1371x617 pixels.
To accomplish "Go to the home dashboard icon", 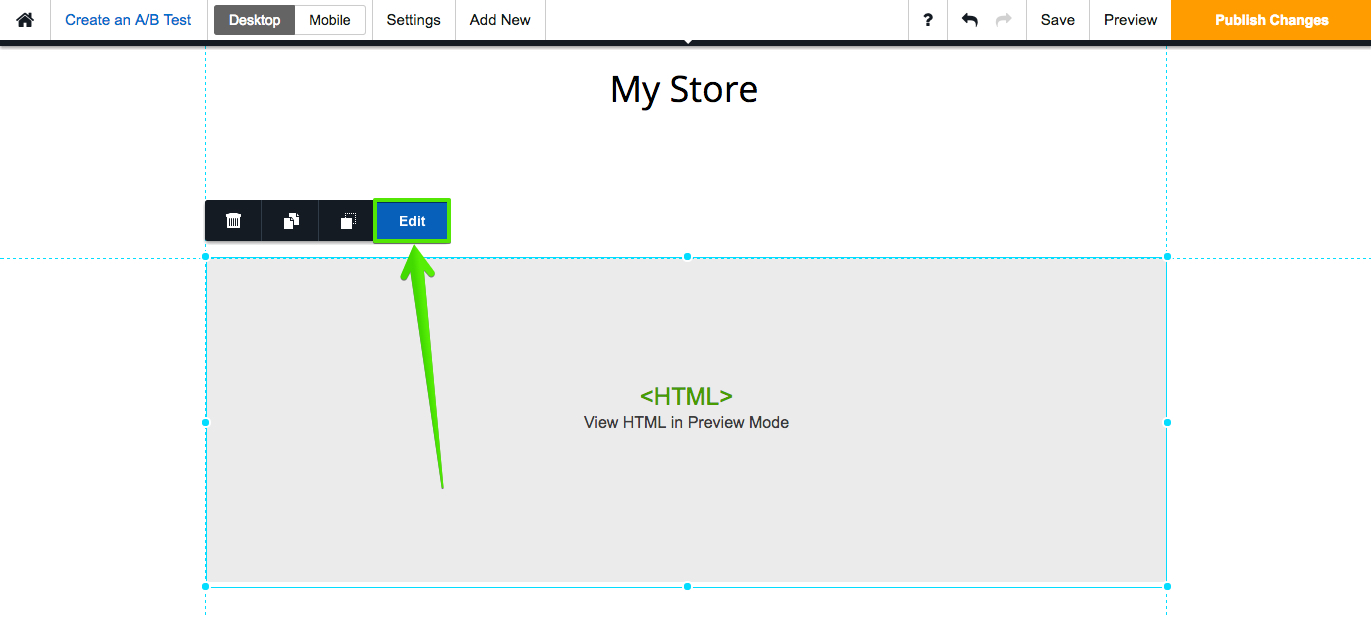I will (x=25, y=20).
